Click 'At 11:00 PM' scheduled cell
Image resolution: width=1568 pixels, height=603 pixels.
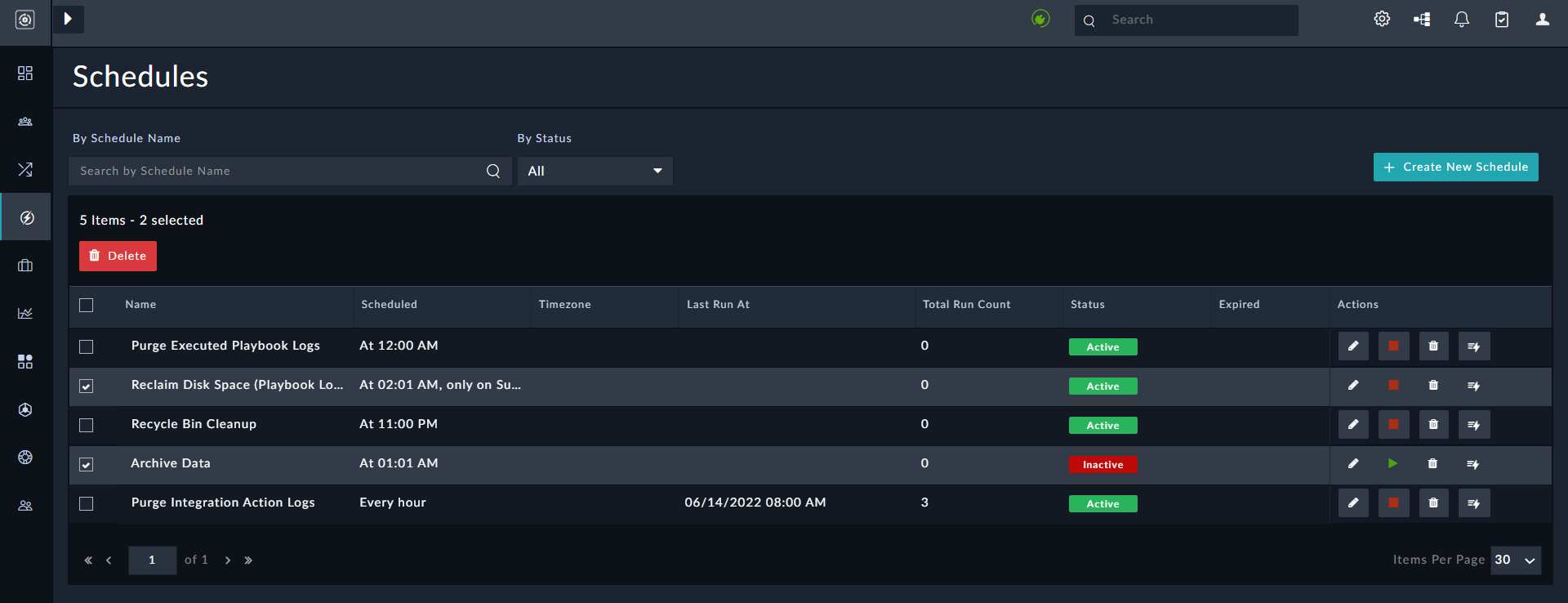pos(399,424)
